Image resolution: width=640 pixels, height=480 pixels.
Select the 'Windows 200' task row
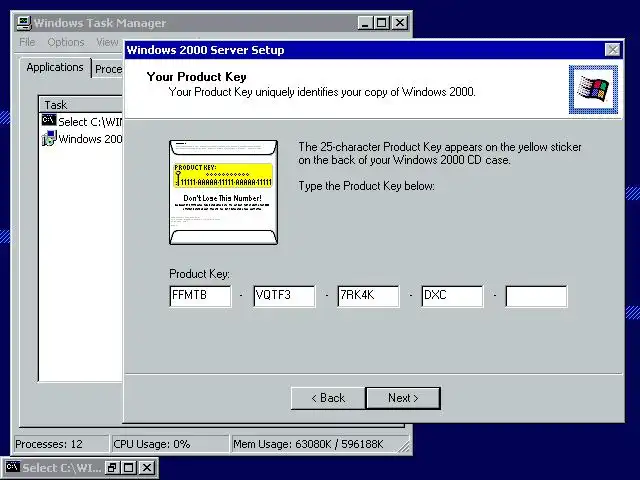[82, 139]
